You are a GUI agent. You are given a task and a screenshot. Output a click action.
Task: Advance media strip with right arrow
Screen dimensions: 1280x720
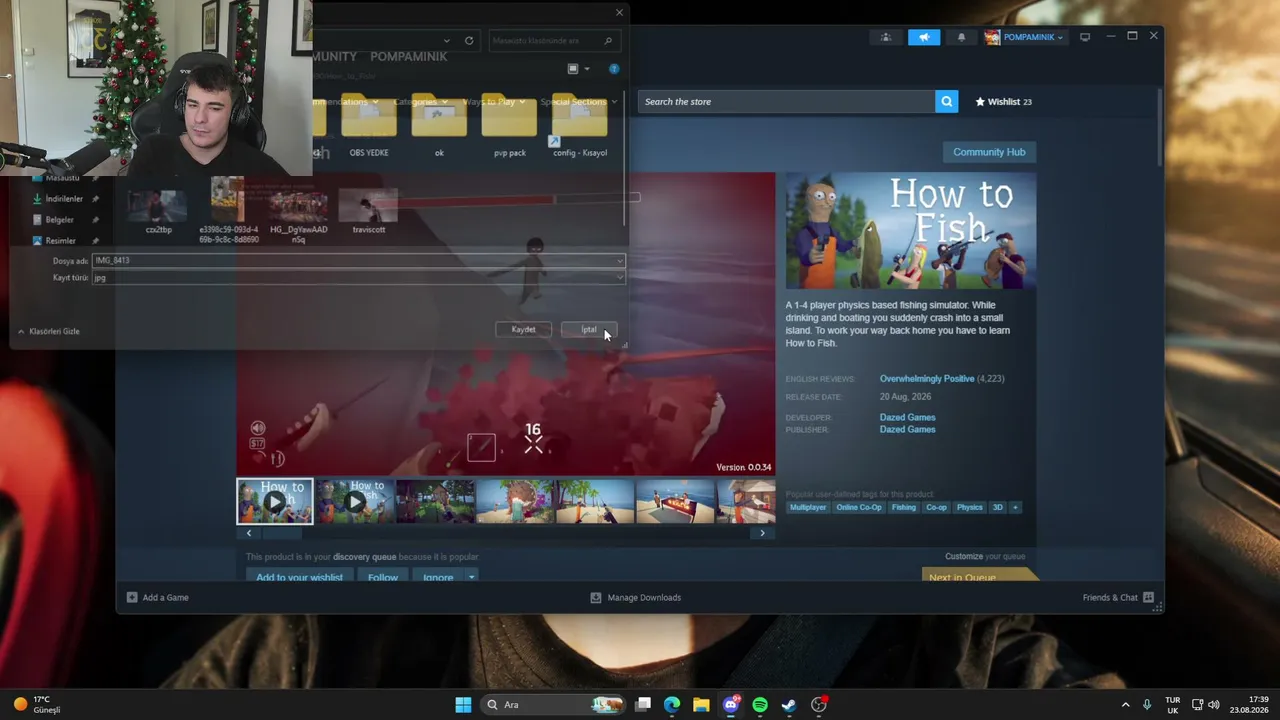[762, 533]
